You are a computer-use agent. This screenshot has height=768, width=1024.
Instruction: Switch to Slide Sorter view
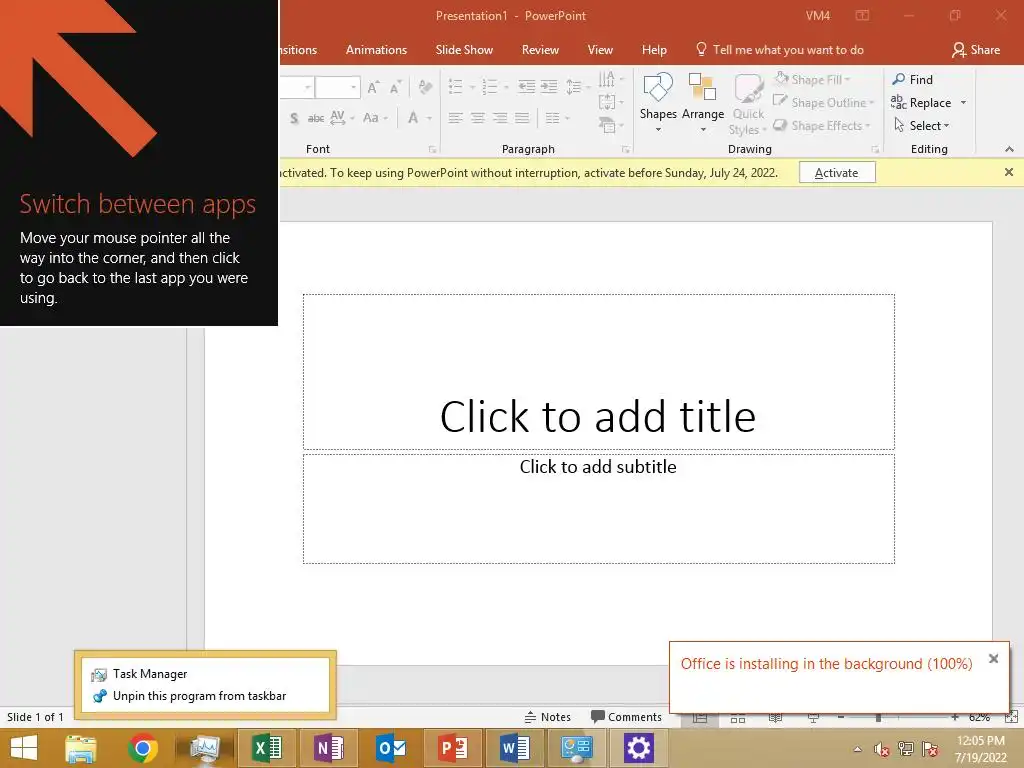point(738,718)
